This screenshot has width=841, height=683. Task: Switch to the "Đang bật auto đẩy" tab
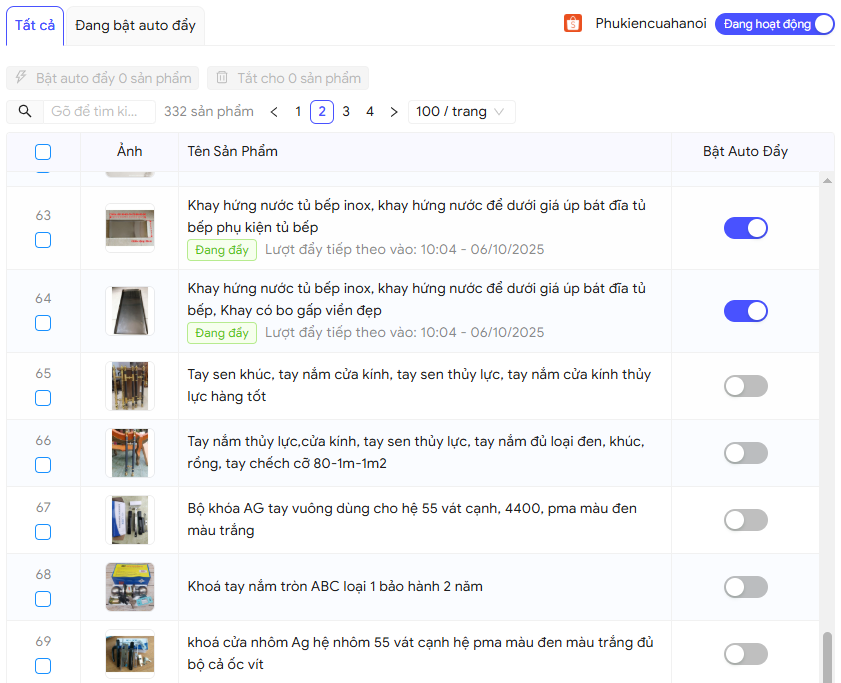click(x=135, y=25)
